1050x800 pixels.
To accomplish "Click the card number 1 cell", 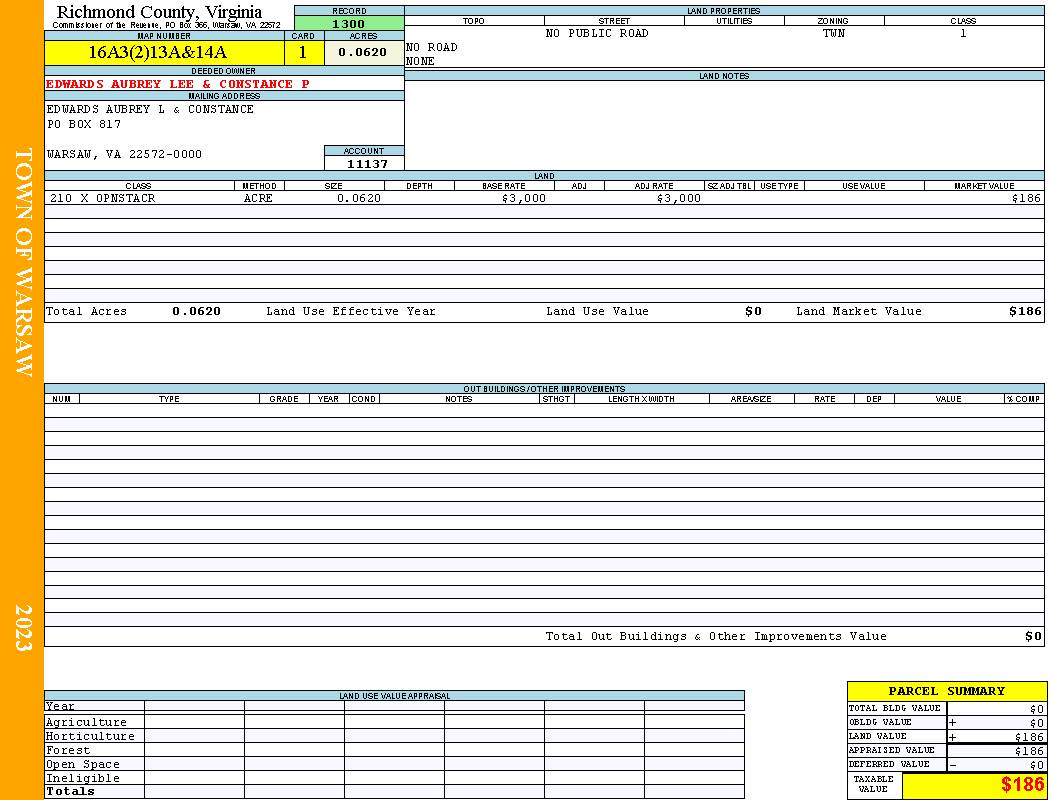I will coord(303,52).
